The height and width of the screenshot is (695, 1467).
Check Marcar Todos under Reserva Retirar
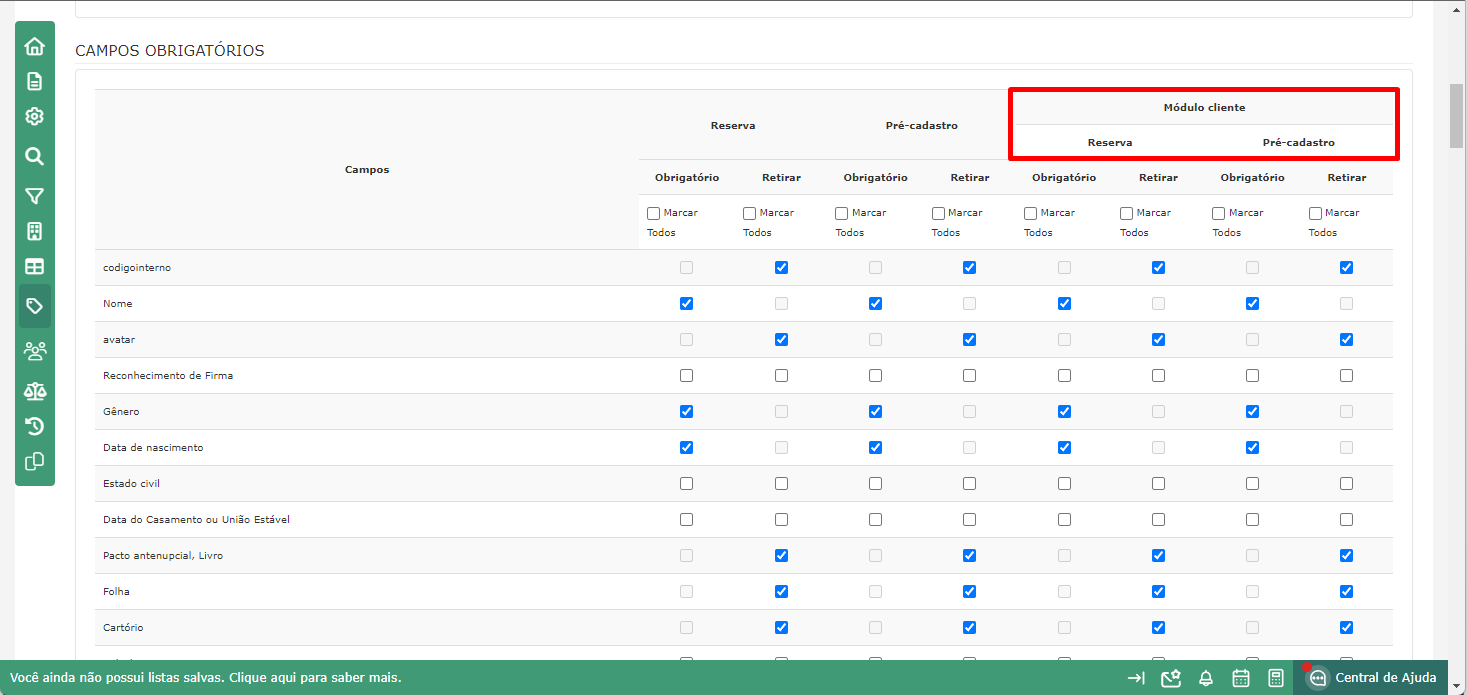[x=749, y=213]
